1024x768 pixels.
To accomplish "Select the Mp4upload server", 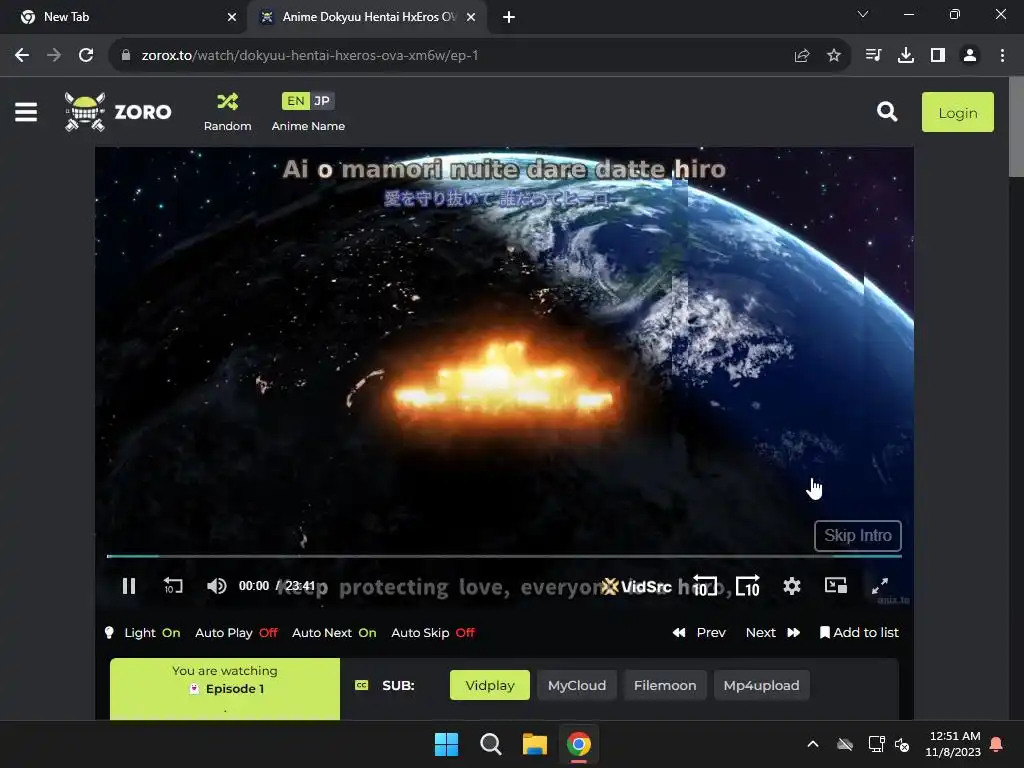I will tap(761, 685).
